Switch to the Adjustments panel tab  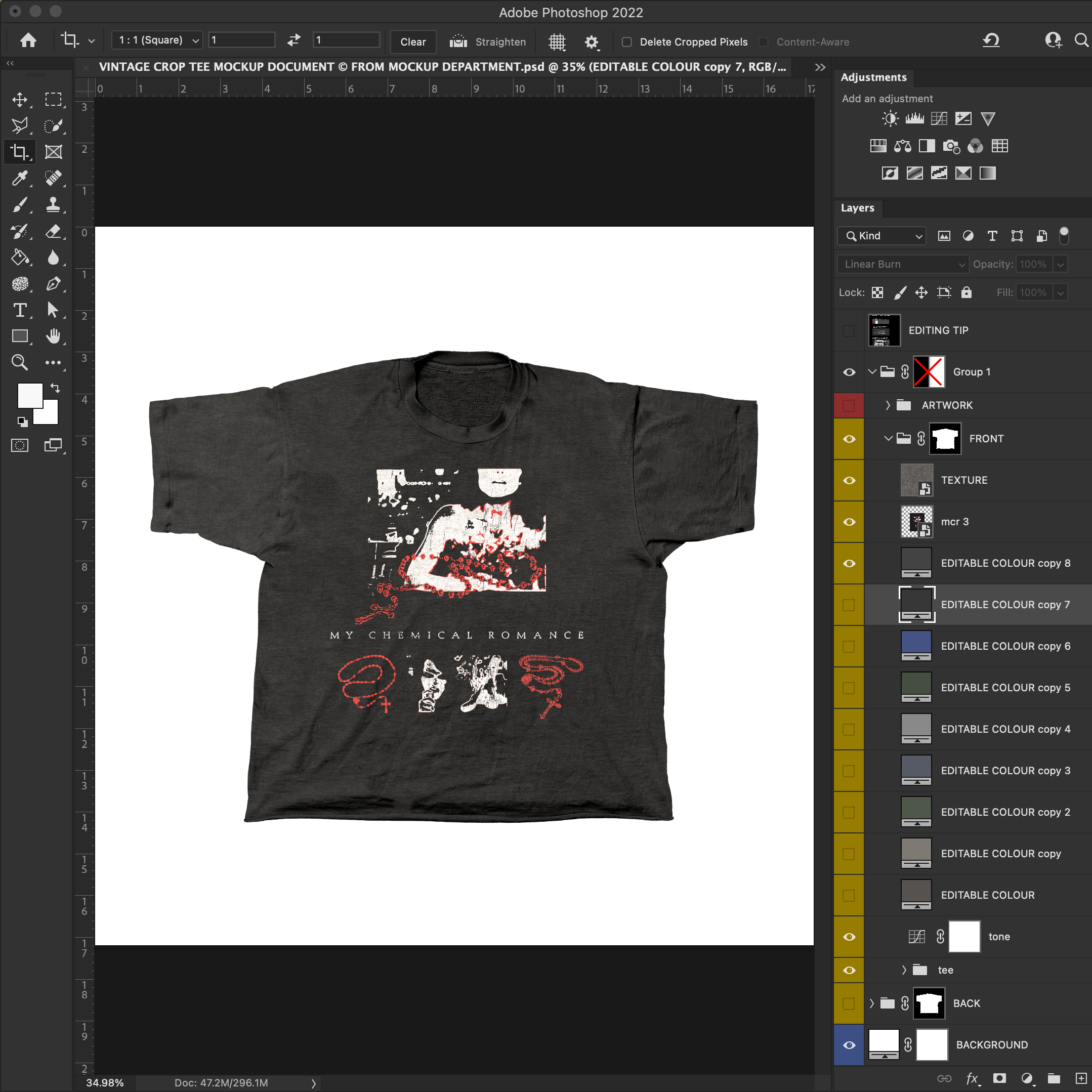(x=873, y=77)
